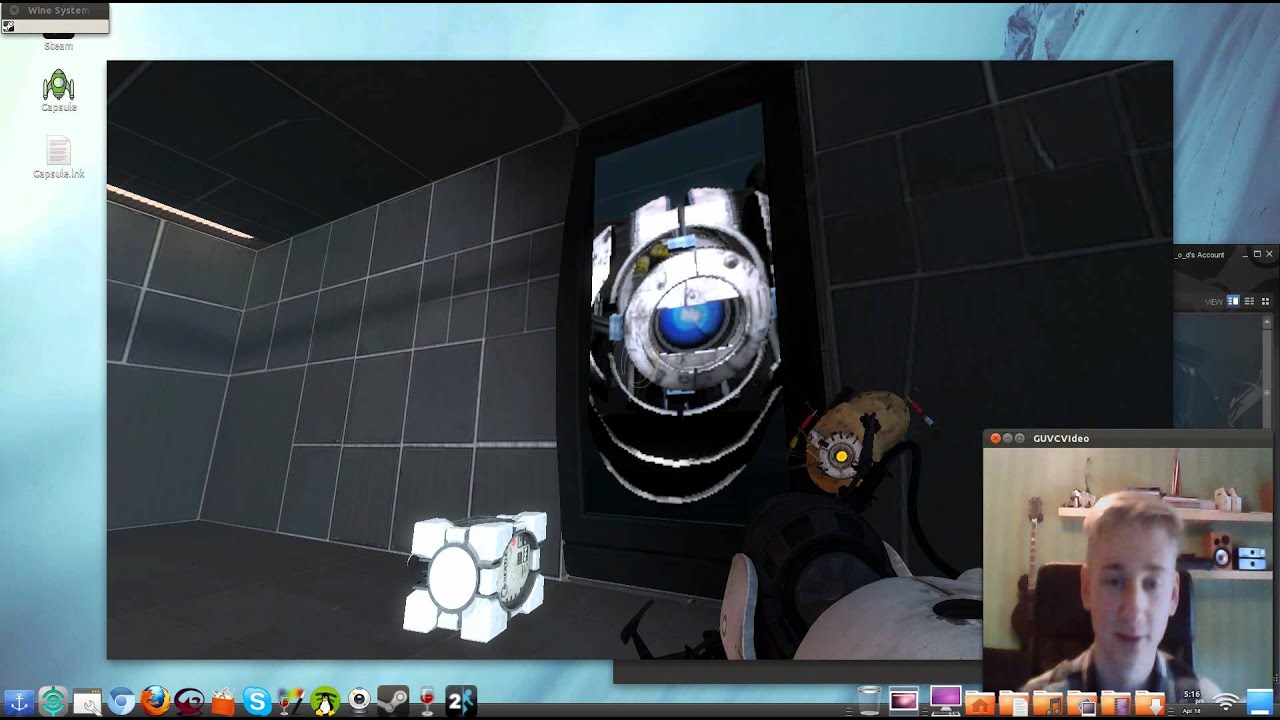Open the Documents folder in the dock
The height and width of the screenshot is (720, 1280).
(1014, 703)
